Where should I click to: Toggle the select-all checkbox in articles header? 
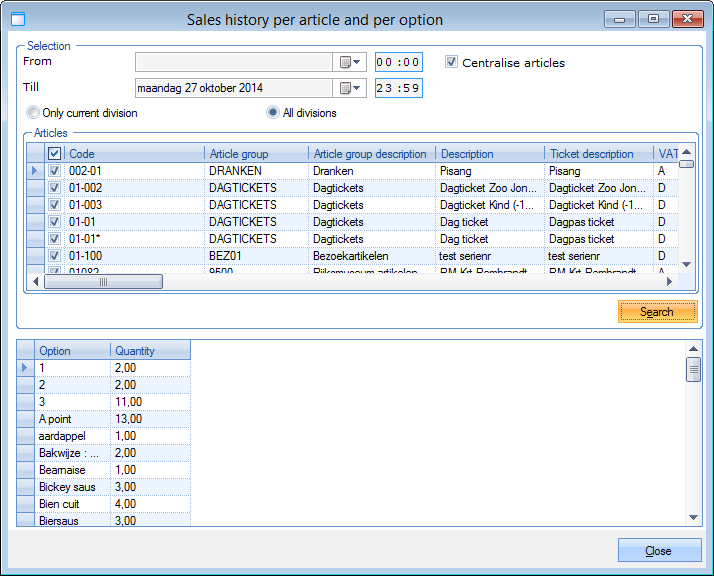click(55, 154)
